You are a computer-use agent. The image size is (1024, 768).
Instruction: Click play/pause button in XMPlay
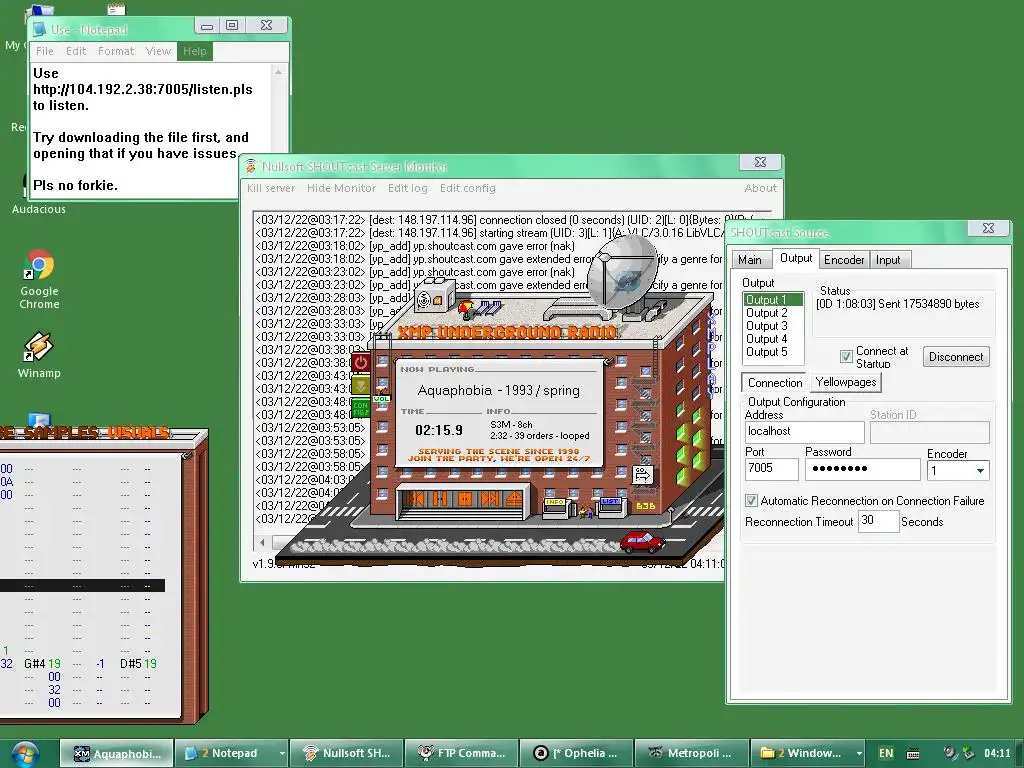440,499
